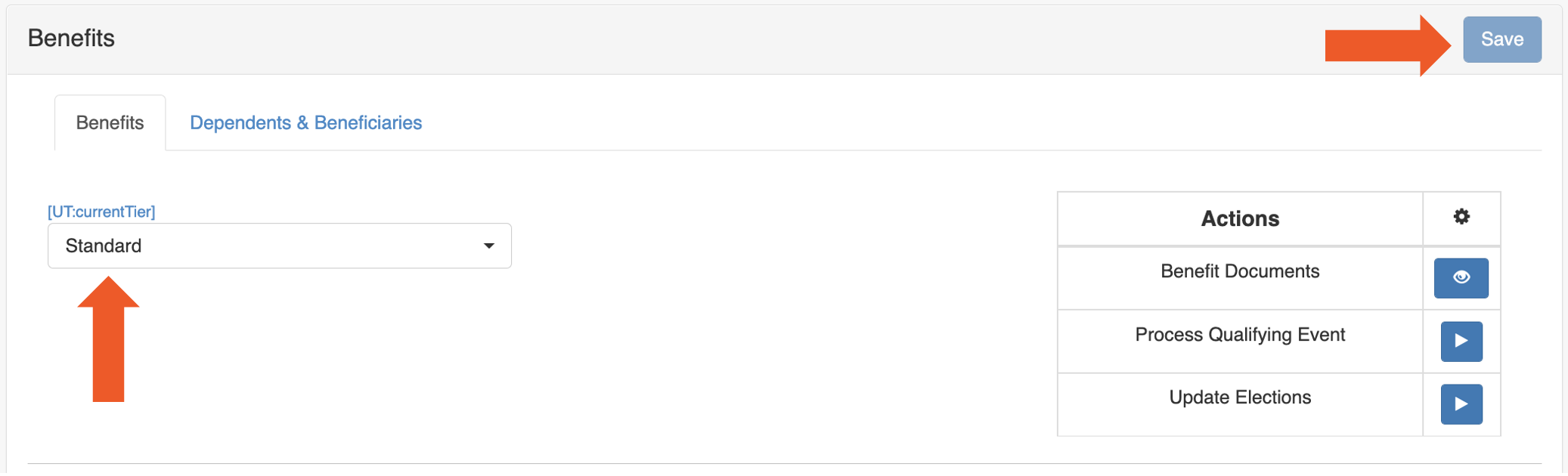Click the Save button
The image size is (1568, 476).
pos(1501,39)
